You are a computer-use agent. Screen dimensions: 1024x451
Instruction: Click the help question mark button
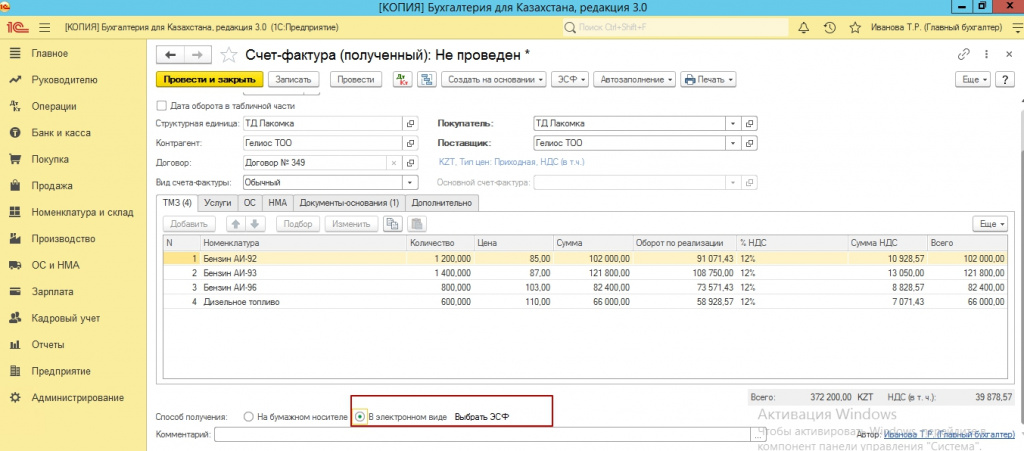click(1004, 80)
